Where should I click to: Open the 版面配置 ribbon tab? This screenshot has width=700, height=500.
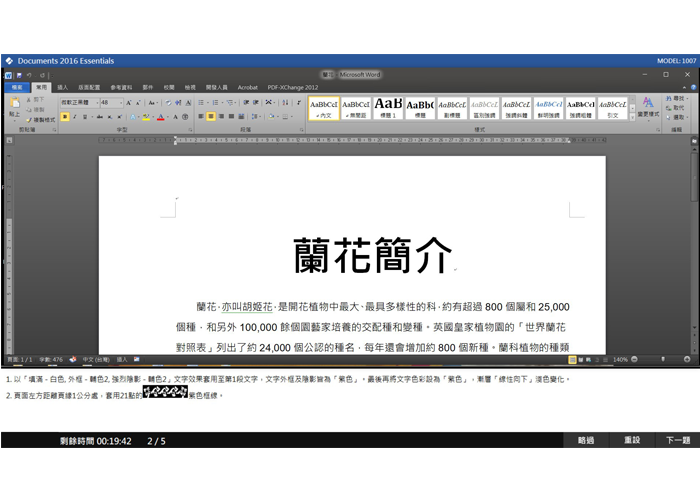[89, 87]
